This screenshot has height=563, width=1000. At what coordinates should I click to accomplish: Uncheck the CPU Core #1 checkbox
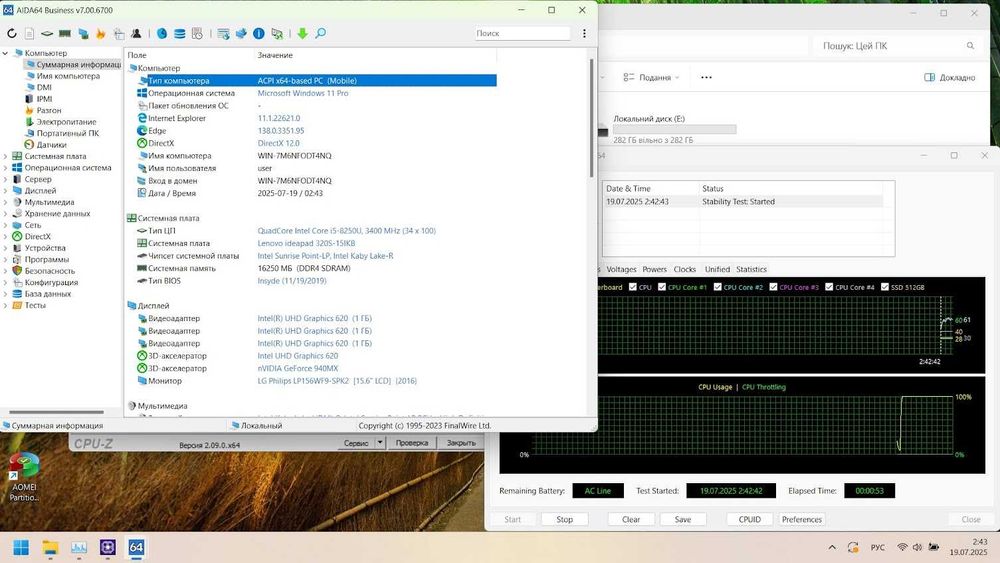tap(661, 287)
